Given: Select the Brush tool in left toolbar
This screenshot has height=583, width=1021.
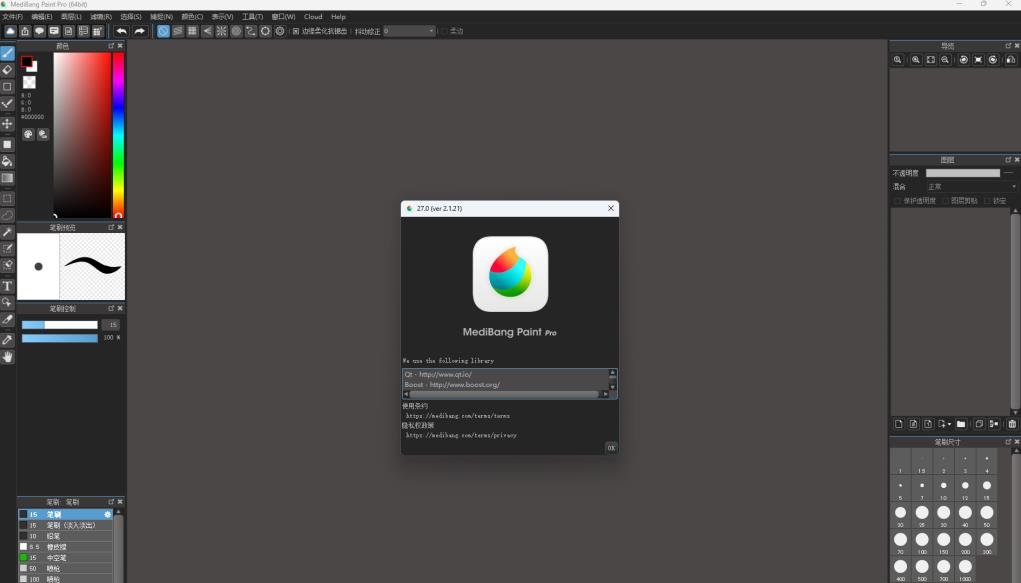Looking at the screenshot, I should pyautogui.click(x=7, y=53).
